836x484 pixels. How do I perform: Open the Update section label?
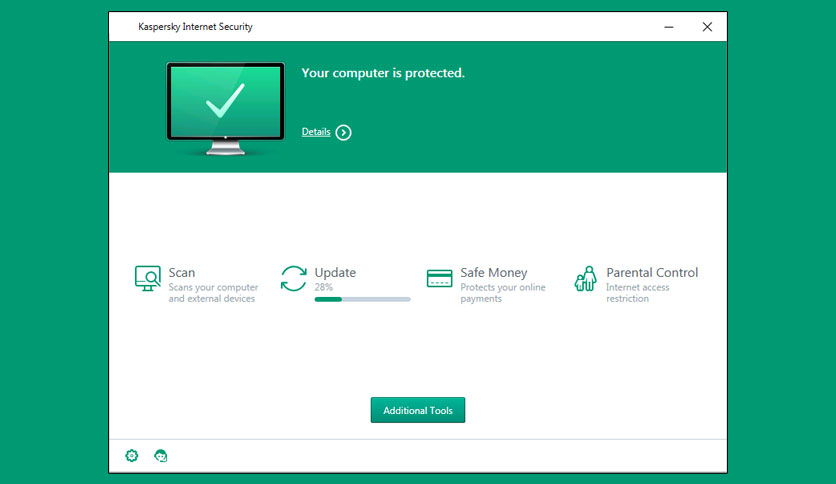point(335,272)
